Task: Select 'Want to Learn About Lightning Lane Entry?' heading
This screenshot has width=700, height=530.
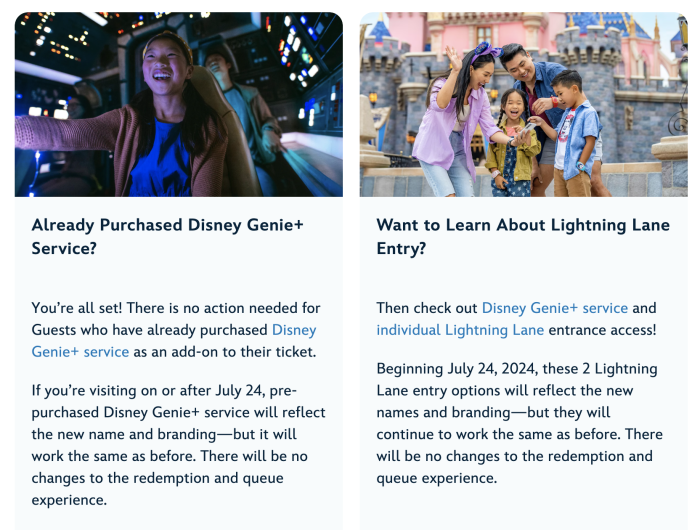Action: tap(523, 237)
